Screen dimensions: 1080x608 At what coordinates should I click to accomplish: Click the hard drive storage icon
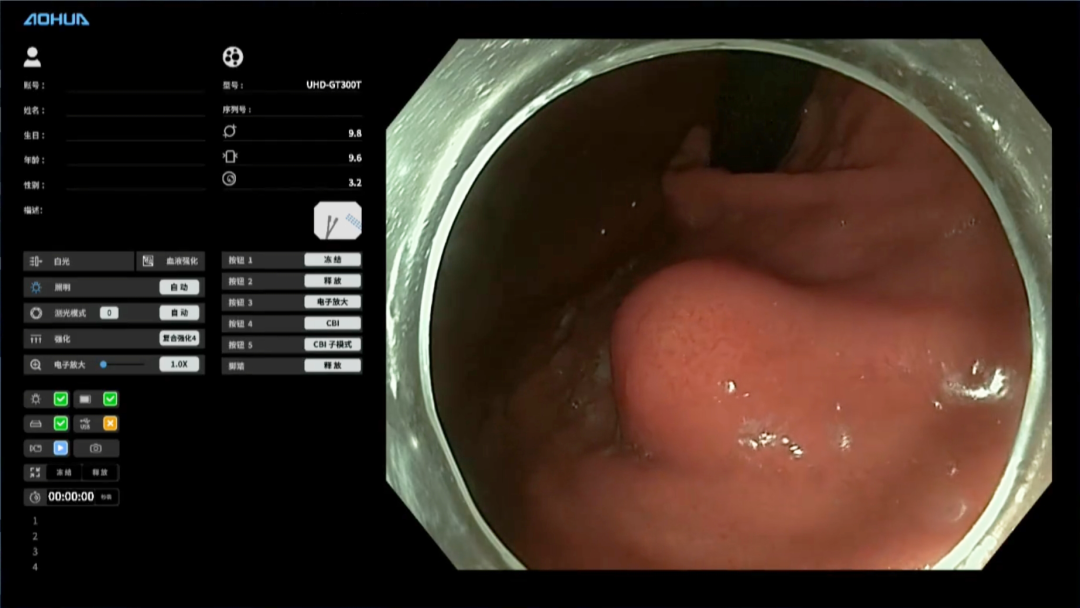click(36, 423)
